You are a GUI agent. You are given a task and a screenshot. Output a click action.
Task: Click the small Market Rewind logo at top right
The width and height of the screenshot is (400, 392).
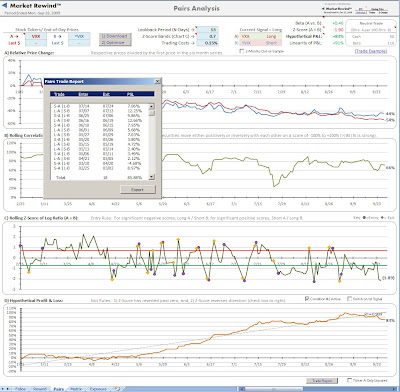click(337, 9)
